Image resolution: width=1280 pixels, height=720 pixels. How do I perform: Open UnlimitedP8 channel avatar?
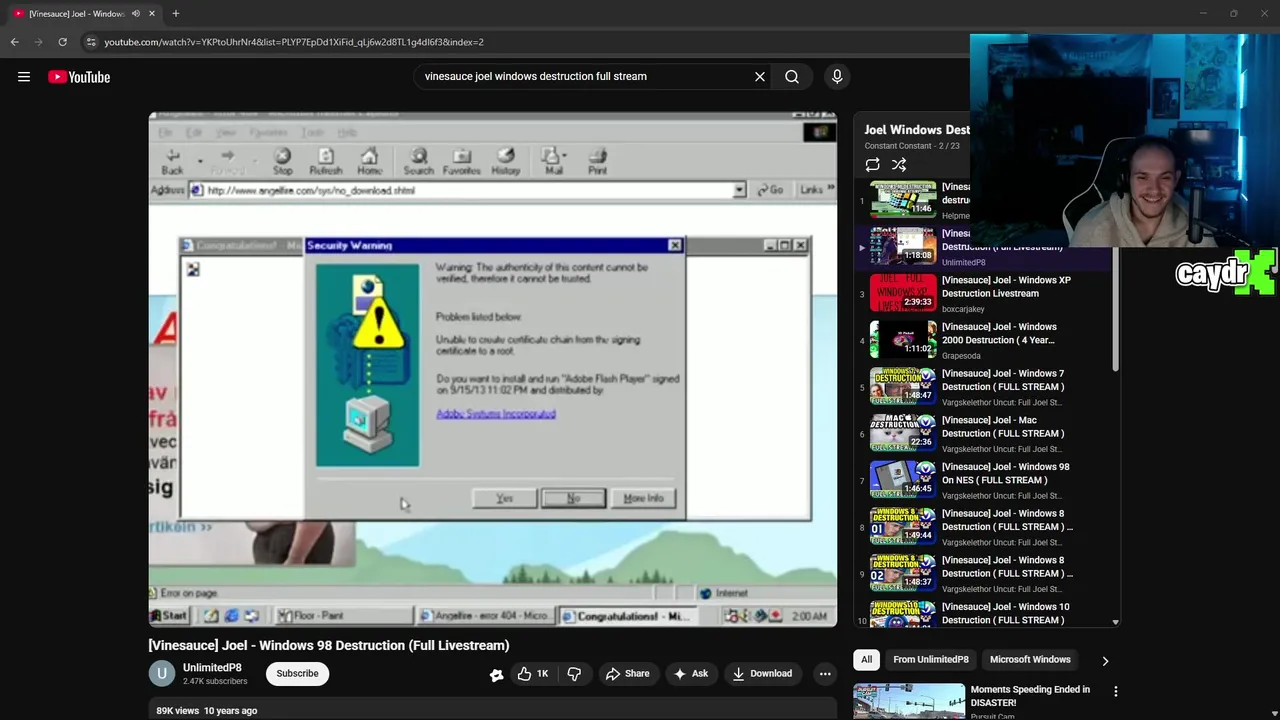click(162, 673)
